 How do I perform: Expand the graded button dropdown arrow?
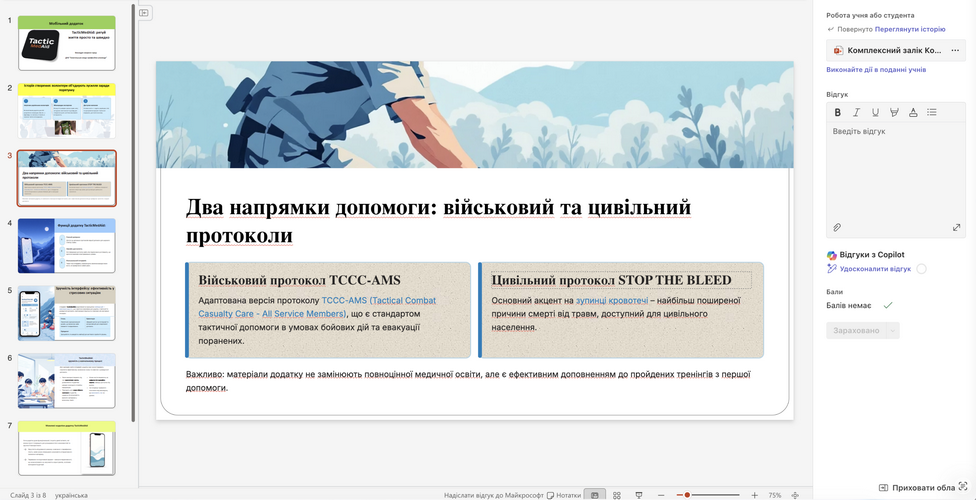(x=893, y=330)
